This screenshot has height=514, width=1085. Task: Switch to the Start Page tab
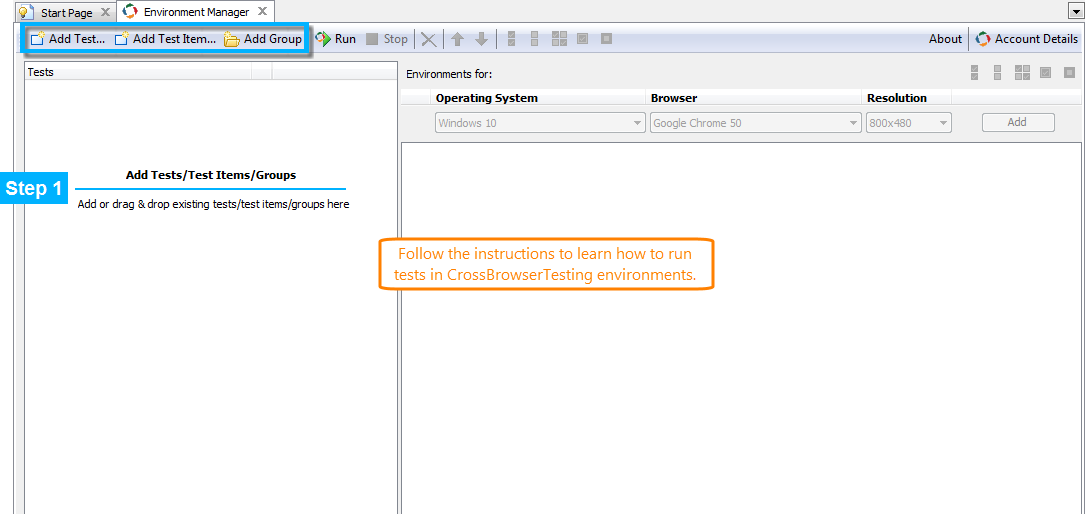pos(66,12)
